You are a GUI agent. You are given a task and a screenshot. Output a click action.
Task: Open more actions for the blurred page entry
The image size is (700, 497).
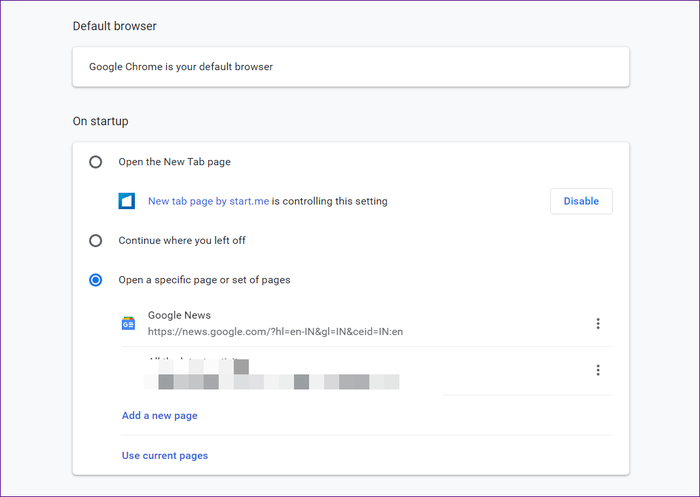598,370
